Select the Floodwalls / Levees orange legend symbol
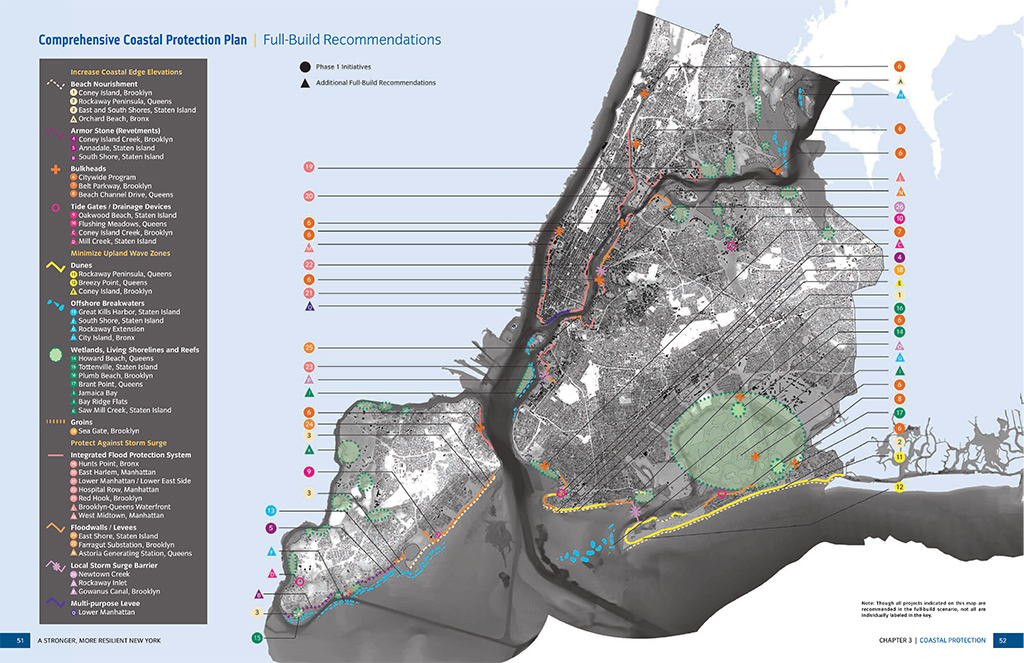Screen dimensions: 1024x663 [55, 527]
